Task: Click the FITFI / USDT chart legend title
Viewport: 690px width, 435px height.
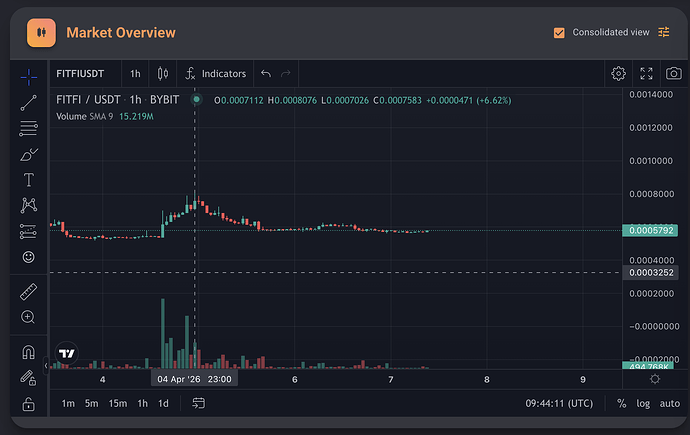Action: coord(117,100)
